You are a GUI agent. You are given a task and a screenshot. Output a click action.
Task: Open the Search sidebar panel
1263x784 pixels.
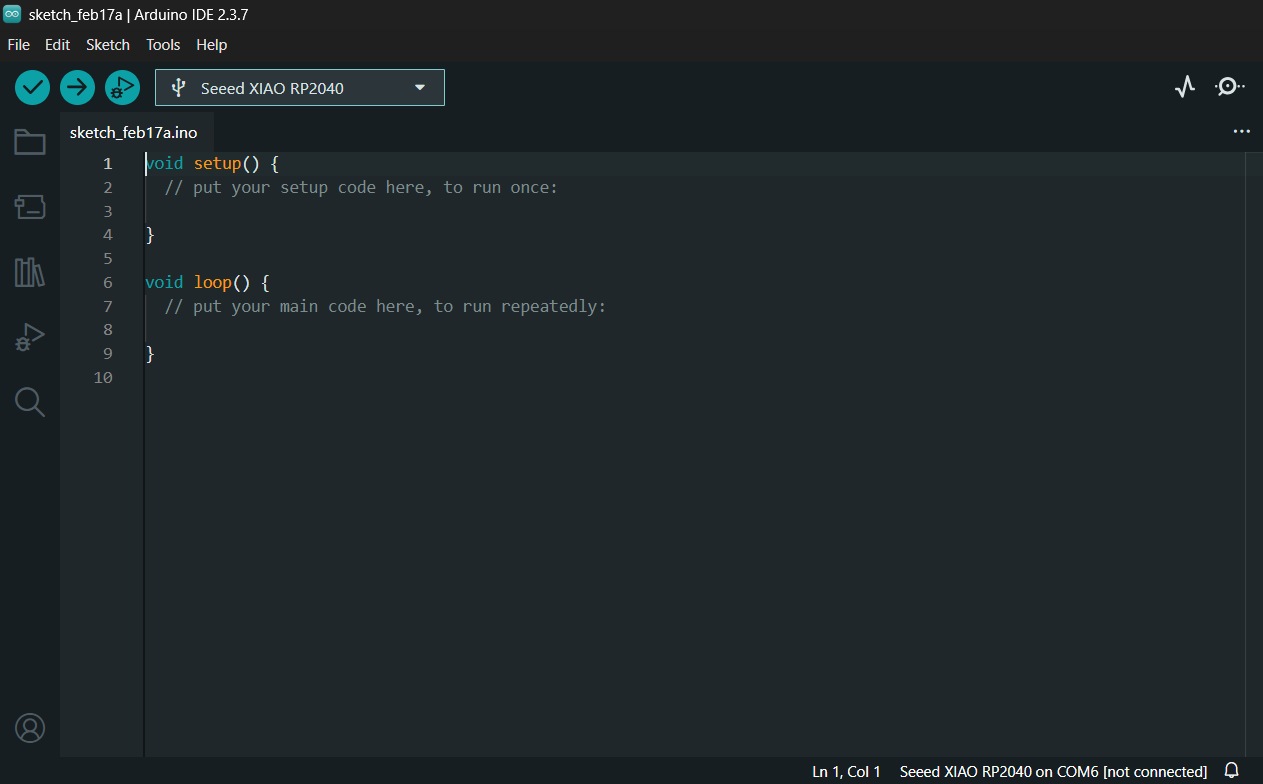(x=30, y=402)
